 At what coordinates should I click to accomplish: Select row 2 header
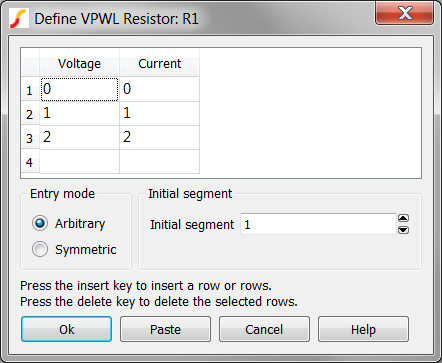pos(30,113)
